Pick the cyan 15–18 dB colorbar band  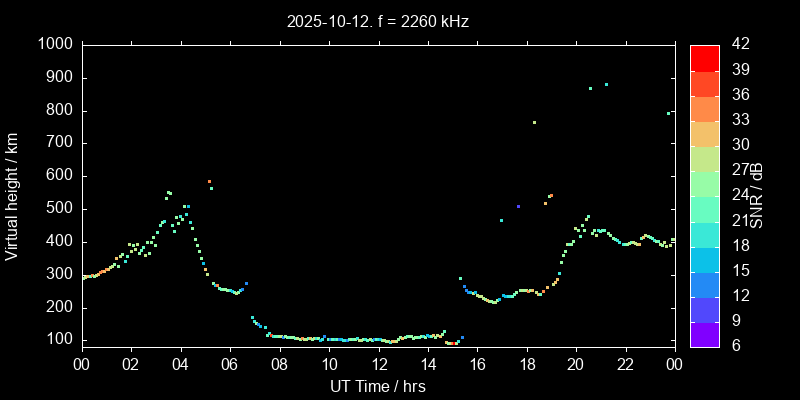(704, 259)
